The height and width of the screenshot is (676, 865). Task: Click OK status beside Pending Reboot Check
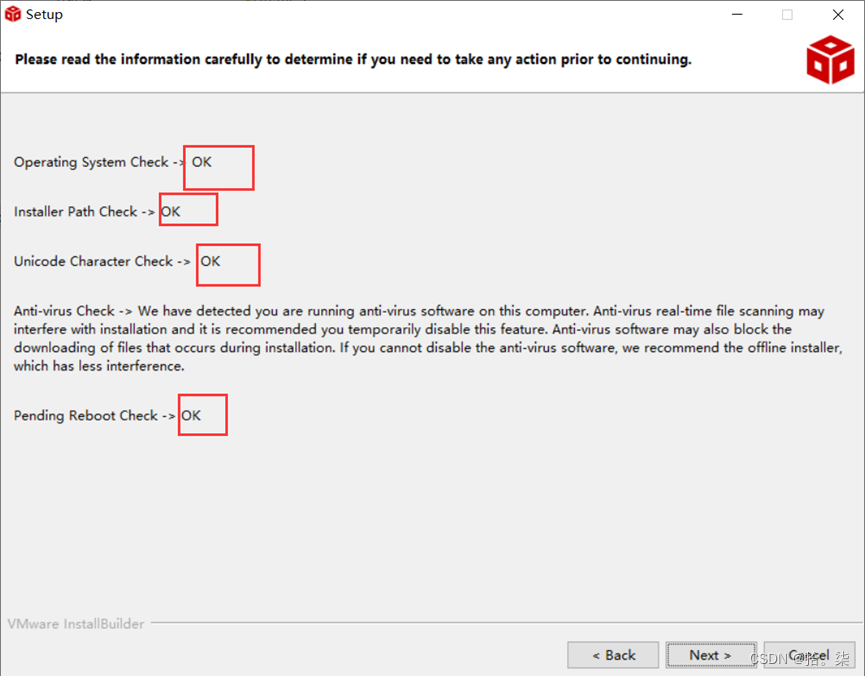coord(191,416)
